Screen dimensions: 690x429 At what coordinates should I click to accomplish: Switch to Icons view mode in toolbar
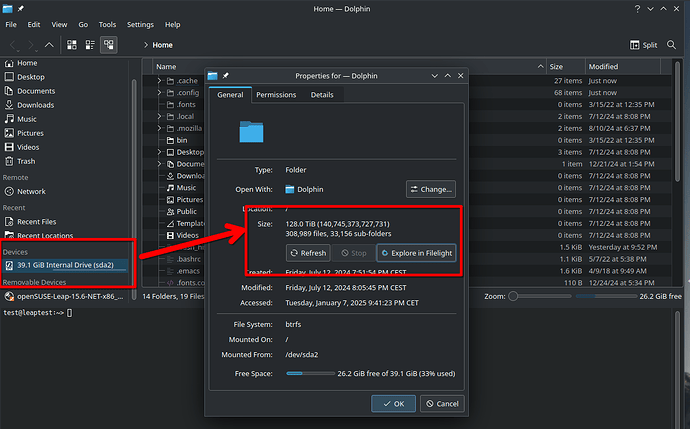(x=72, y=44)
